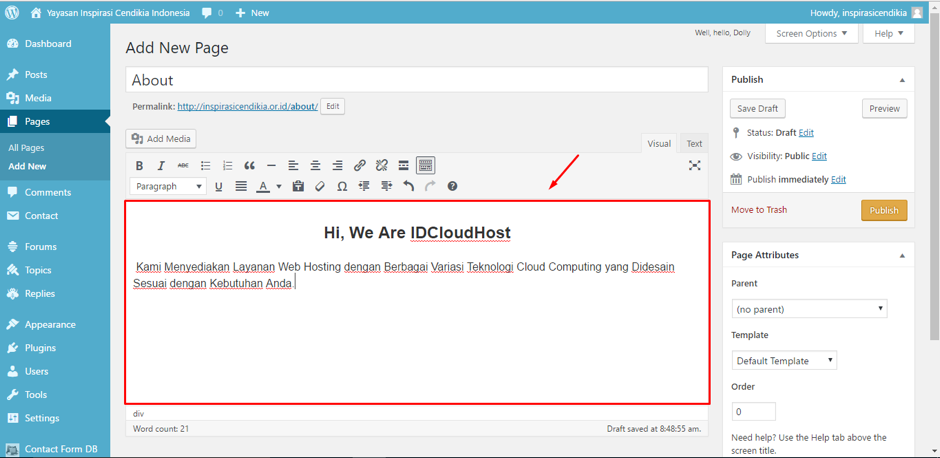Image resolution: width=940 pixels, height=458 pixels.
Task: Open All Pages submenu item
Action: pos(26,147)
